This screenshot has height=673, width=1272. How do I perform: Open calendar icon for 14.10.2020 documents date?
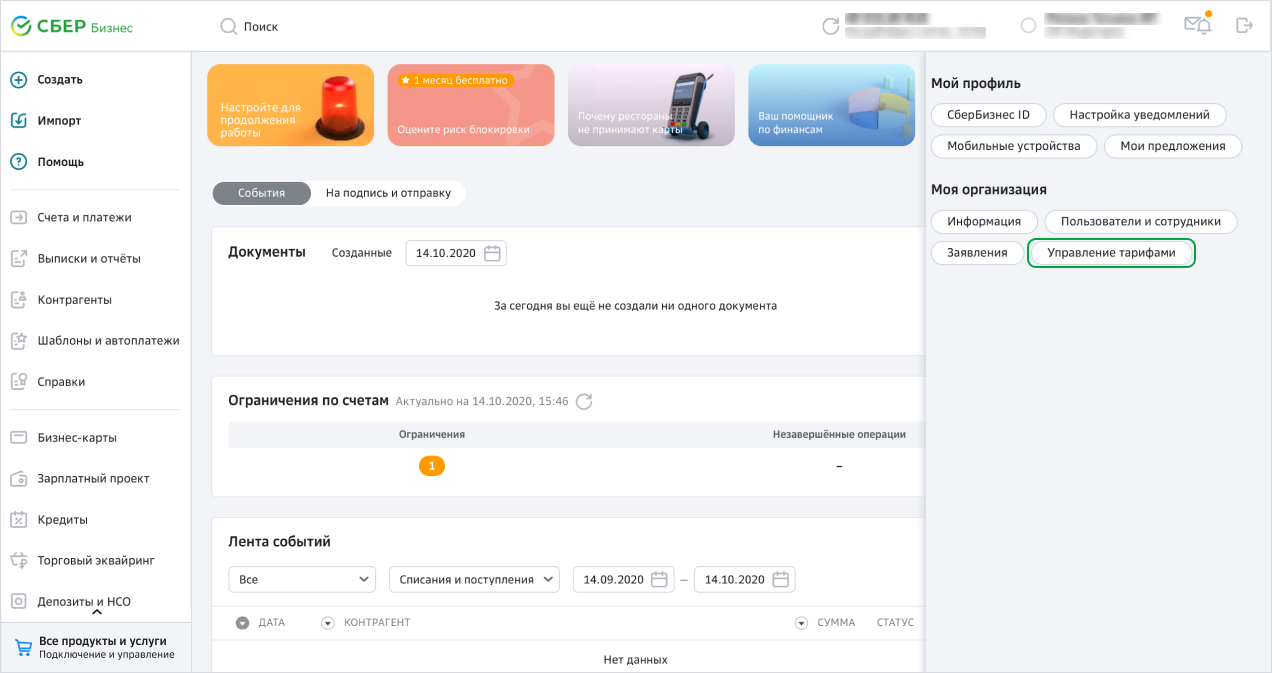492,253
